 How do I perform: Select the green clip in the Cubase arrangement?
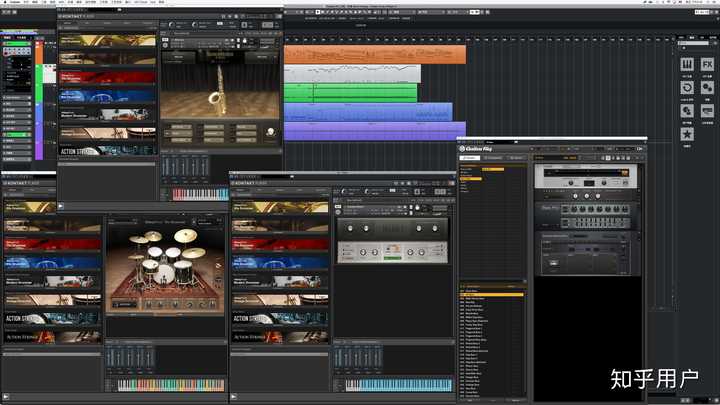[350, 92]
